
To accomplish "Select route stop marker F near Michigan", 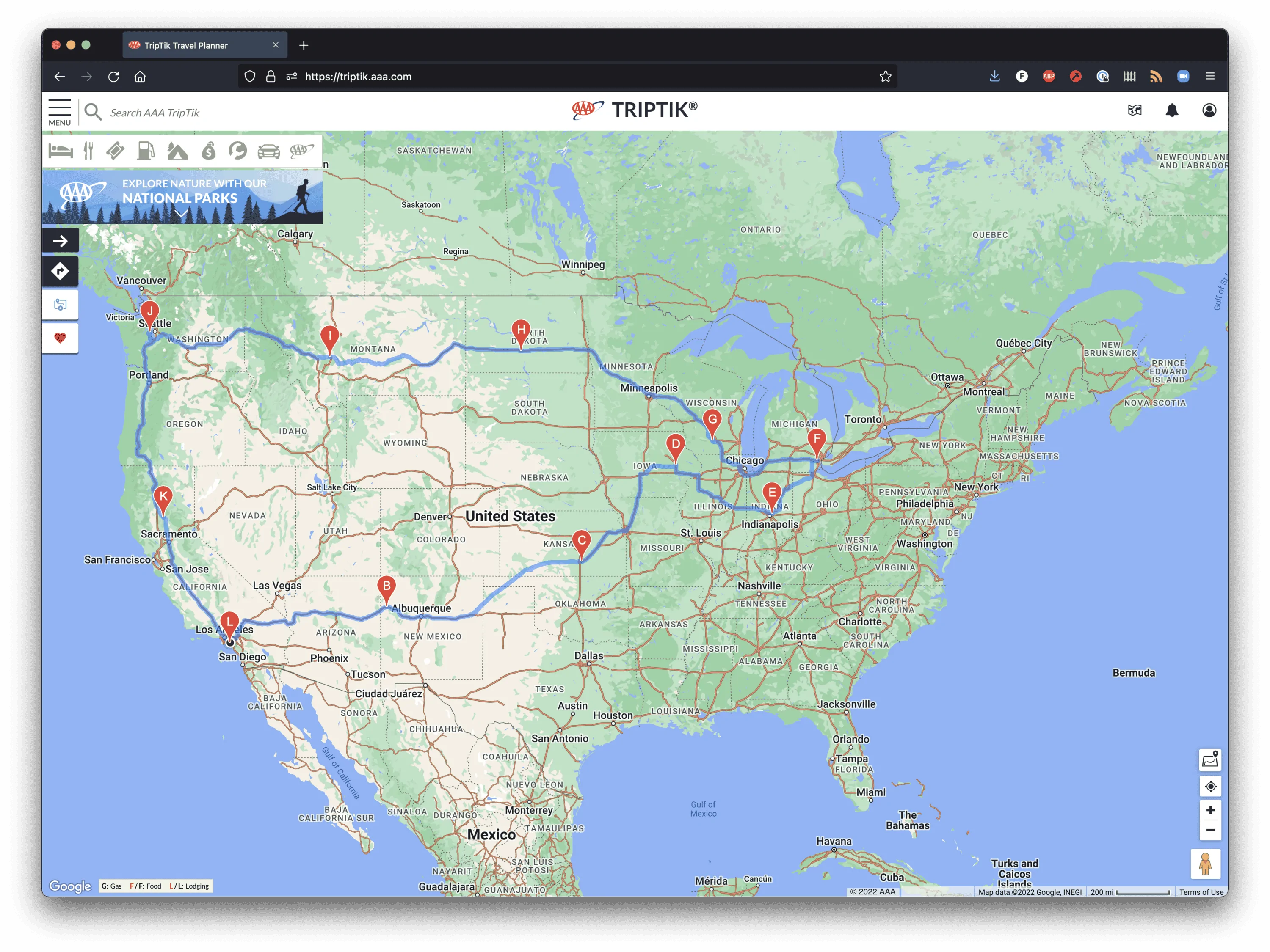I will point(817,443).
